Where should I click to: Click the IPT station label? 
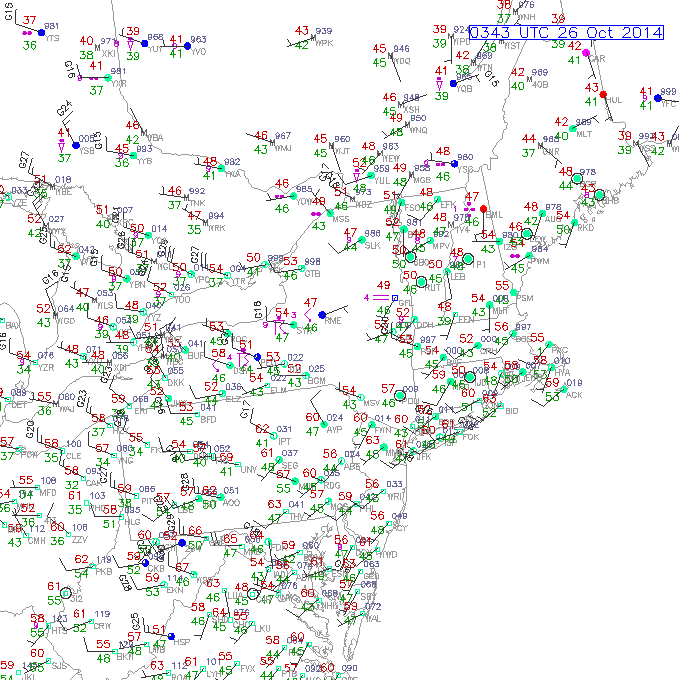click(x=284, y=441)
